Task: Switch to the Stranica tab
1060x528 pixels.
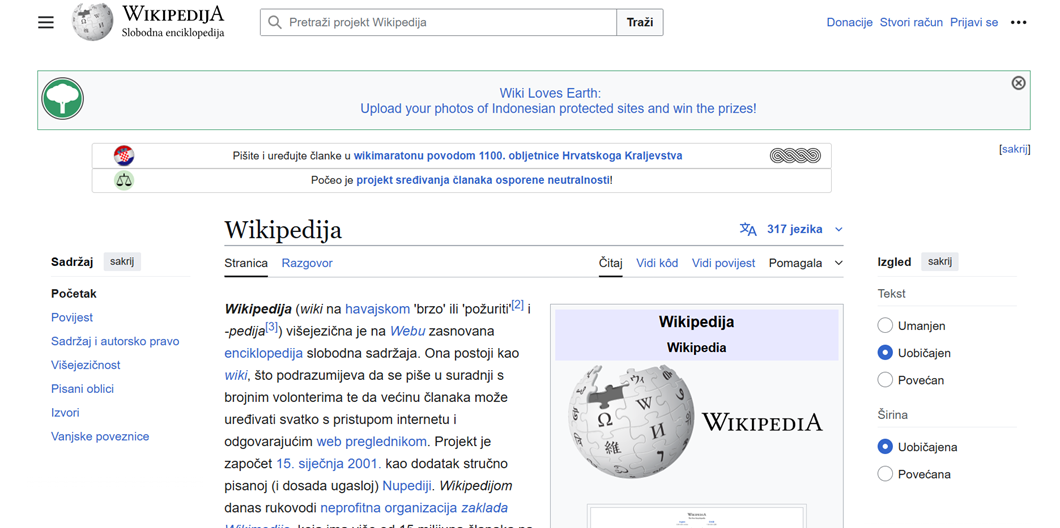Action: (x=246, y=263)
